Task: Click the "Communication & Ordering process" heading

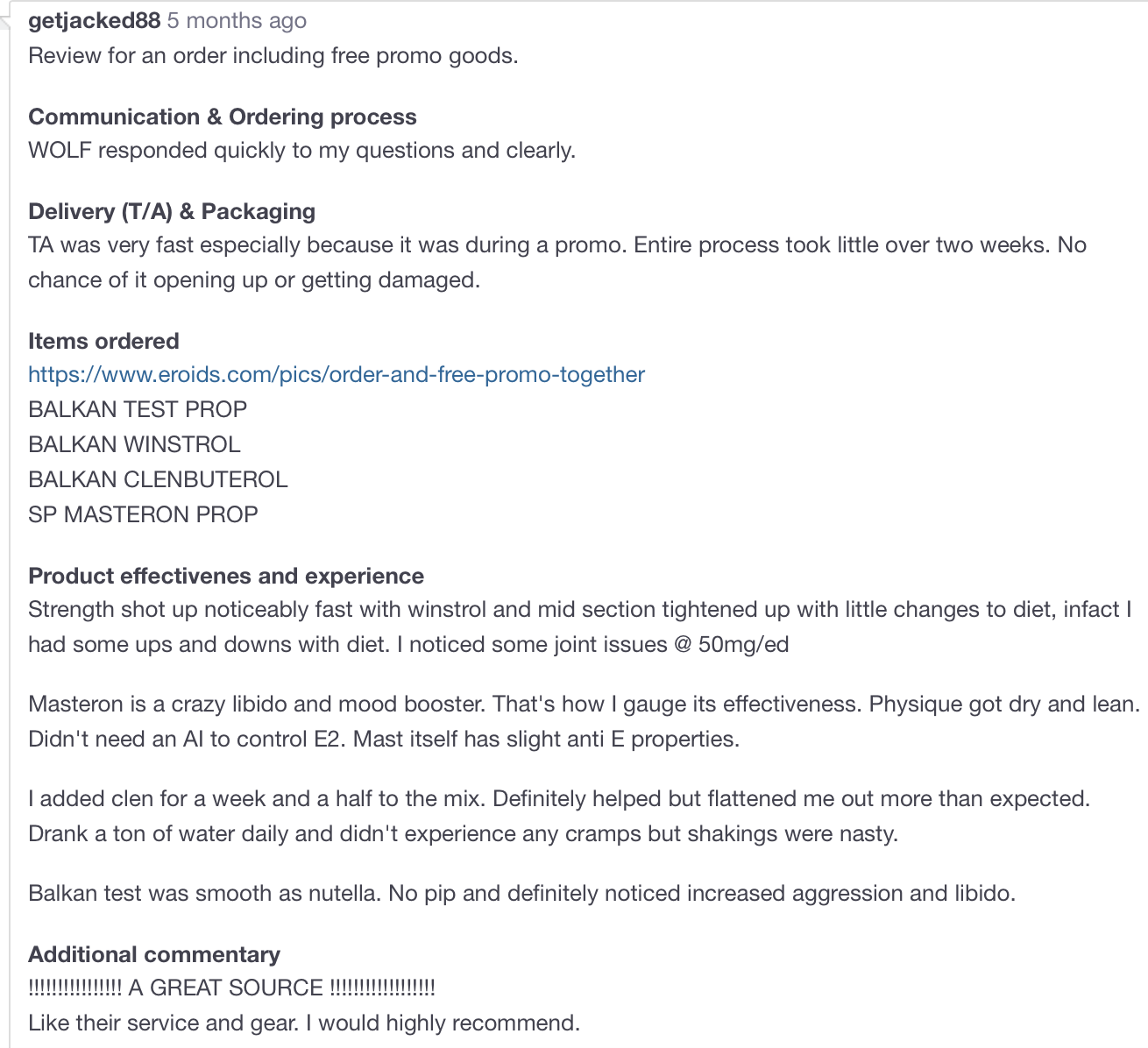Action: pos(223,117)
